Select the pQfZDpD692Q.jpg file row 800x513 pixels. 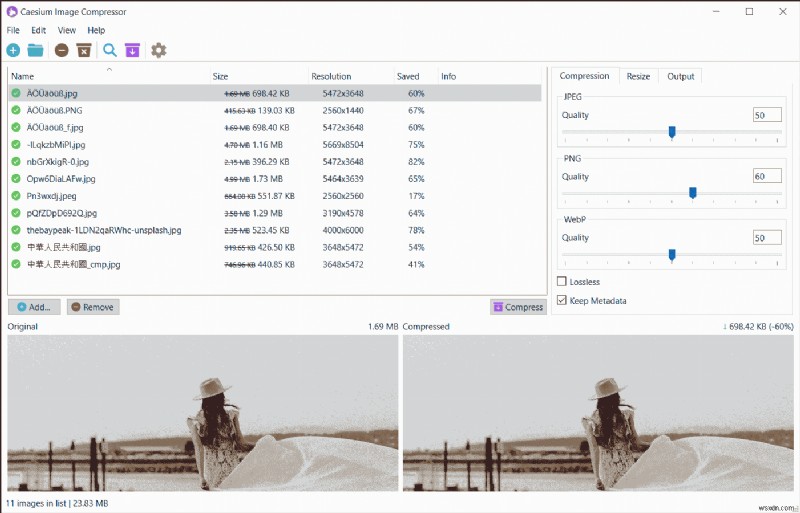(274, 213)
